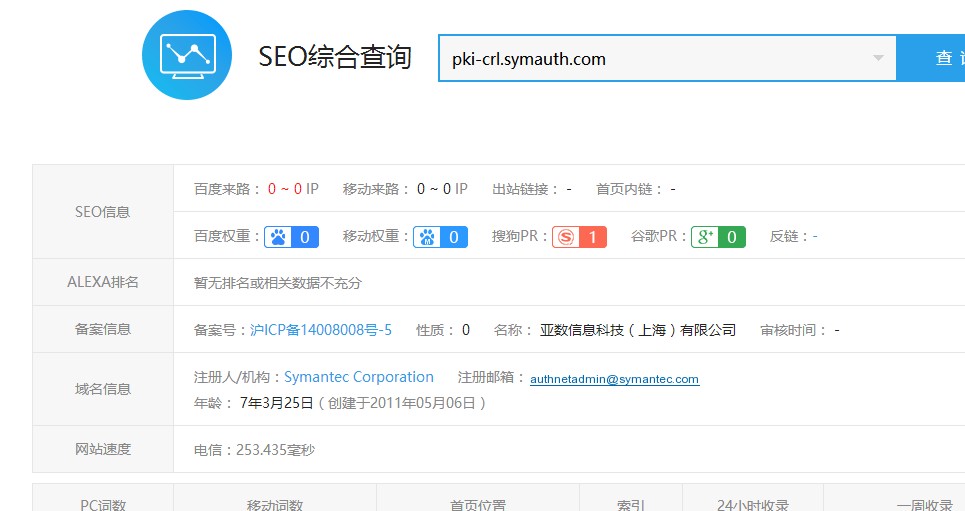This screenshot has height=511, width=965.
Task: Click the 亚数信息科技（上海）有限公司 name
Action: click(638, 330)
